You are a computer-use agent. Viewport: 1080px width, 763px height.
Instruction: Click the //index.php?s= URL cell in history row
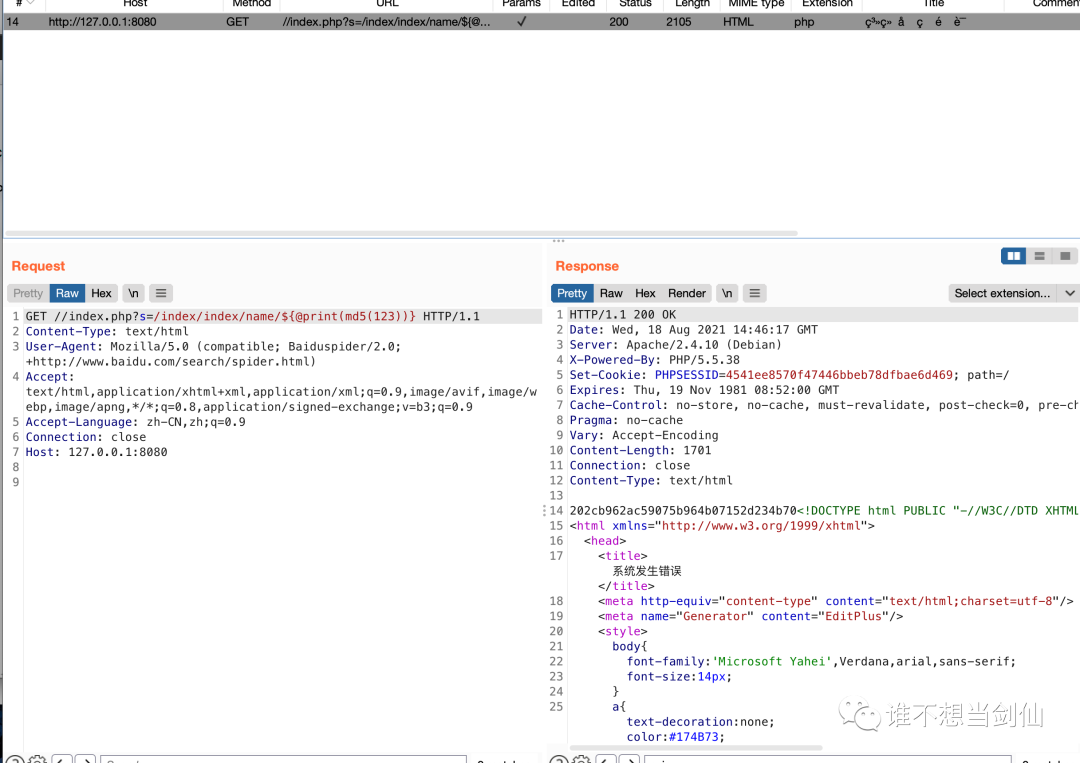pyautogui.click(x=386, y=22)
